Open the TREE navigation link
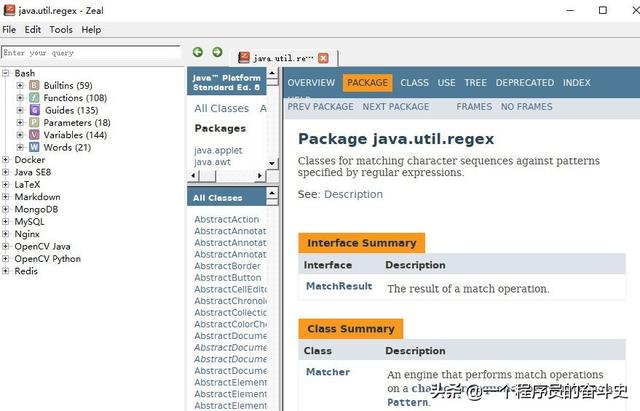The width and height of the screenshot is (640, 411). pyautogui.click(x=476, y=83)
